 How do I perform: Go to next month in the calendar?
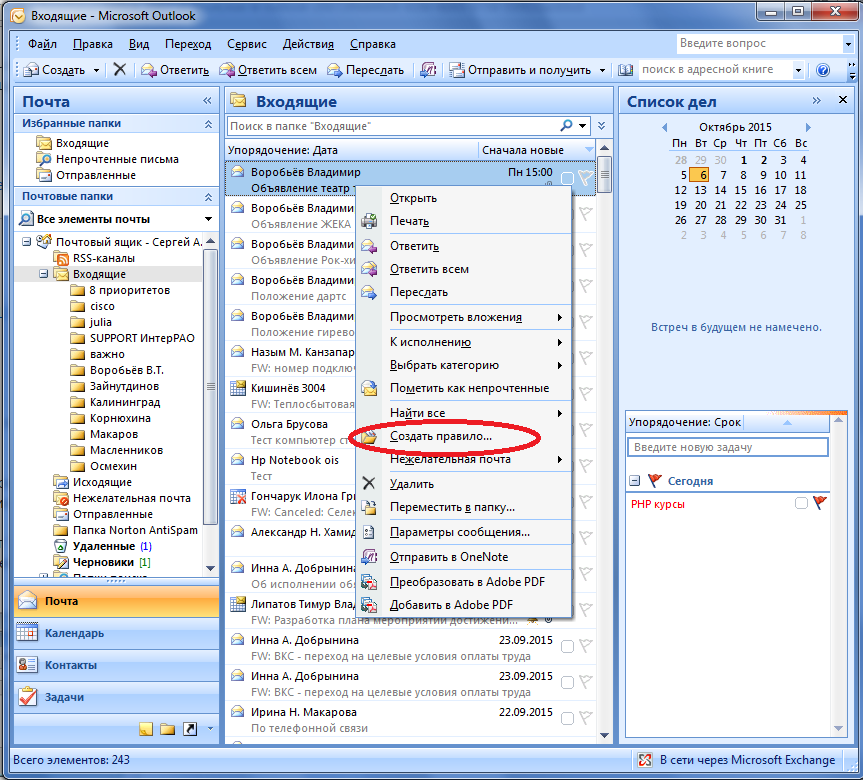pyautogui.click(x=808, y=127)
